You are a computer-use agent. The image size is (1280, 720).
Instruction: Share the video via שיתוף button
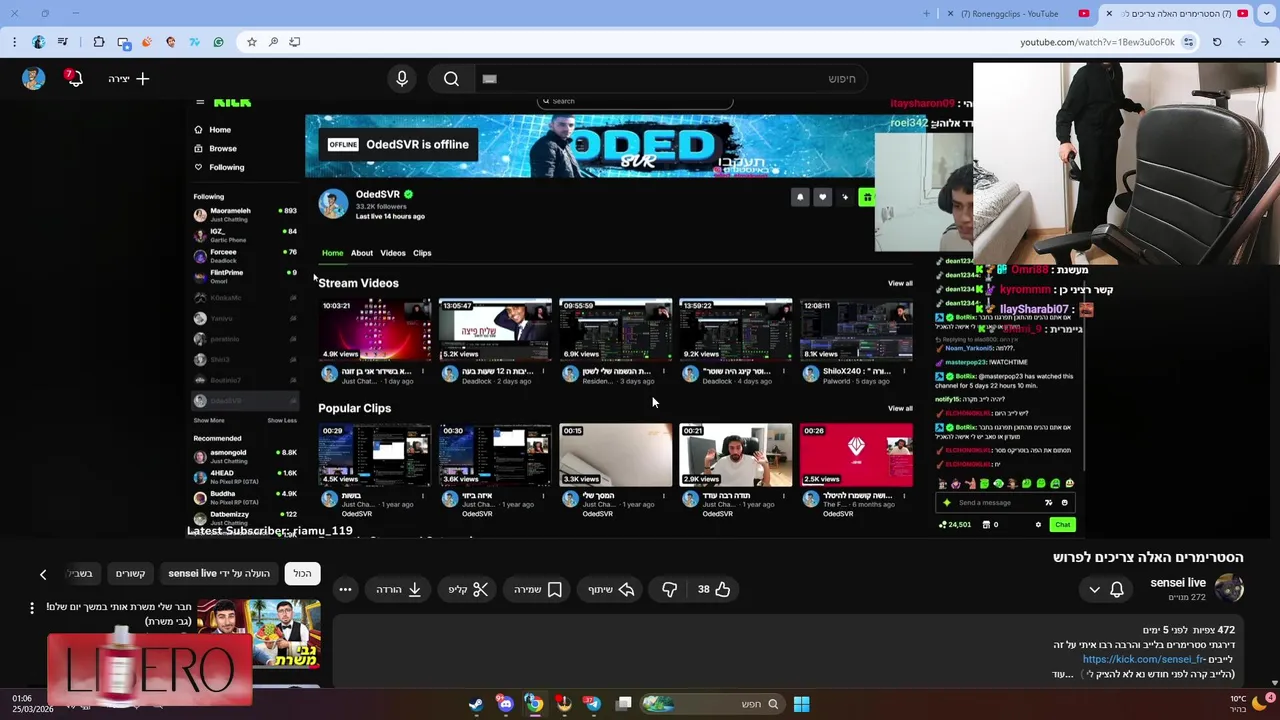coord(612,589)
